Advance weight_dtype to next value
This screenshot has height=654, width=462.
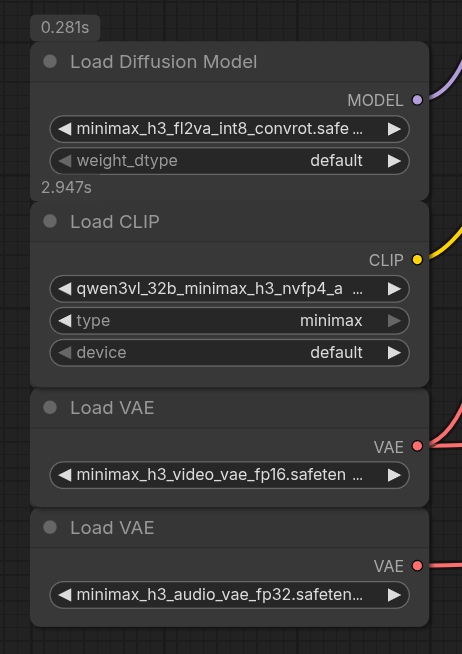coord(394,161)
